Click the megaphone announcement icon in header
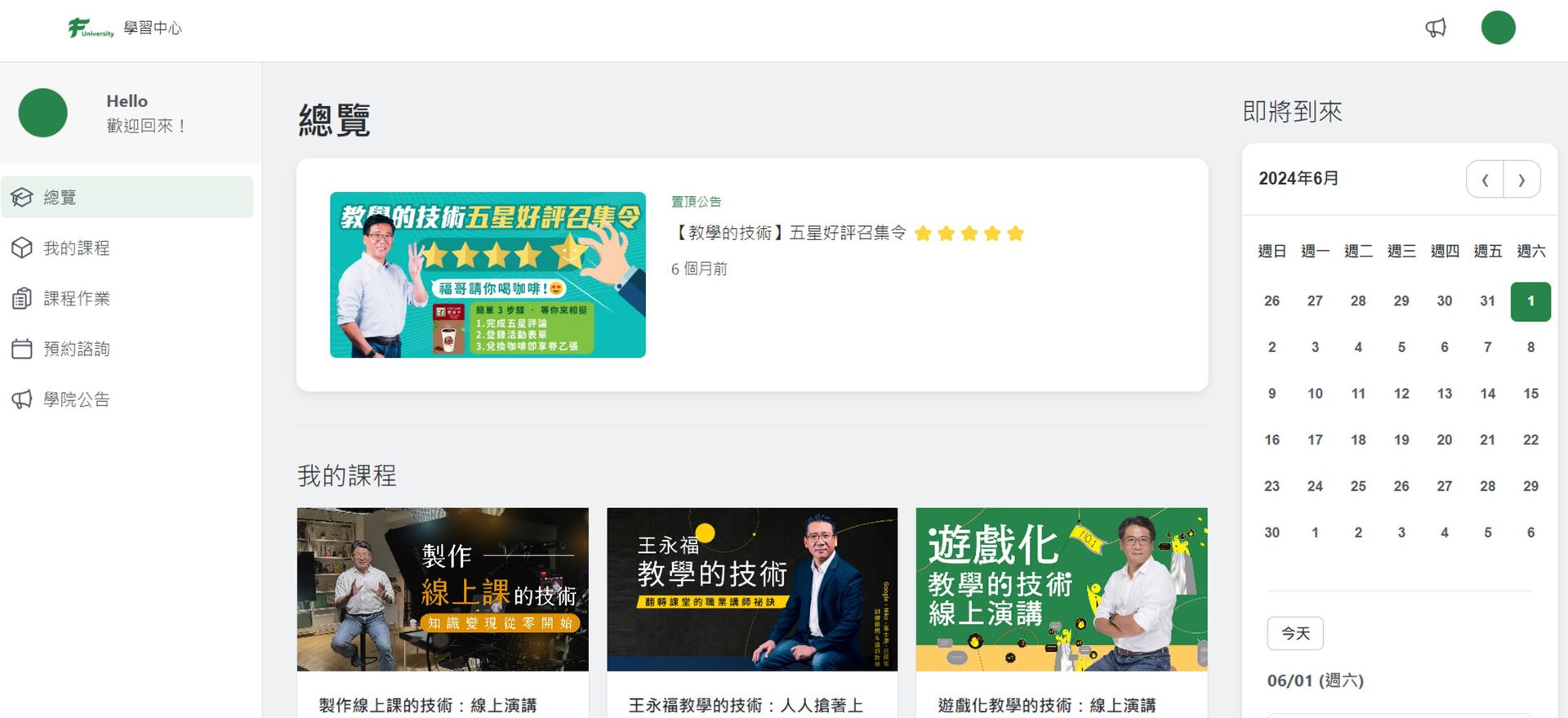 tap(1435, 29)
